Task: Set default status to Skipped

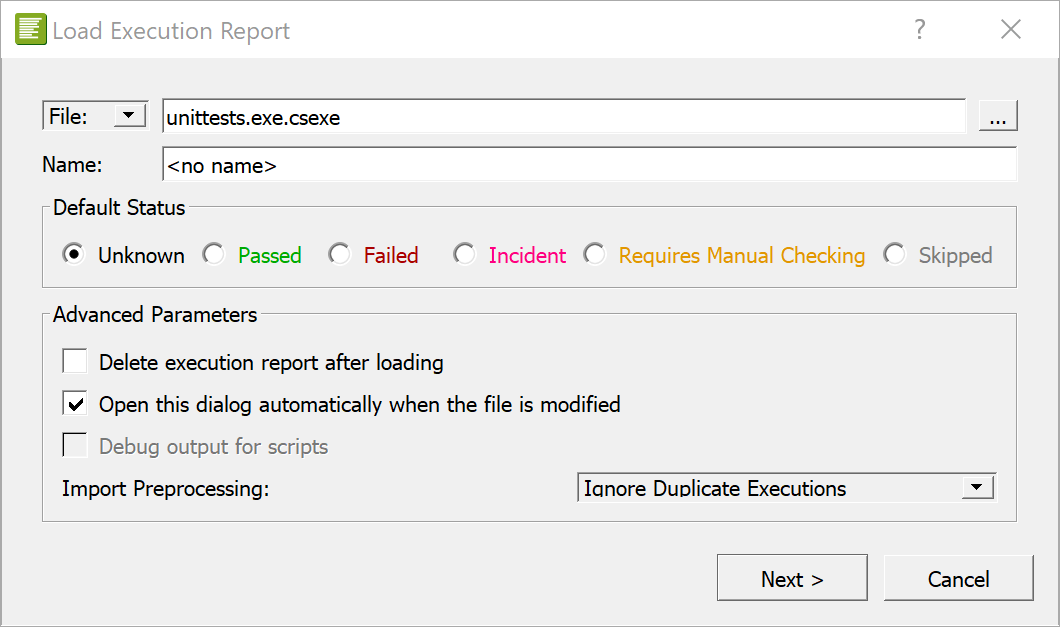Action: 894,255
